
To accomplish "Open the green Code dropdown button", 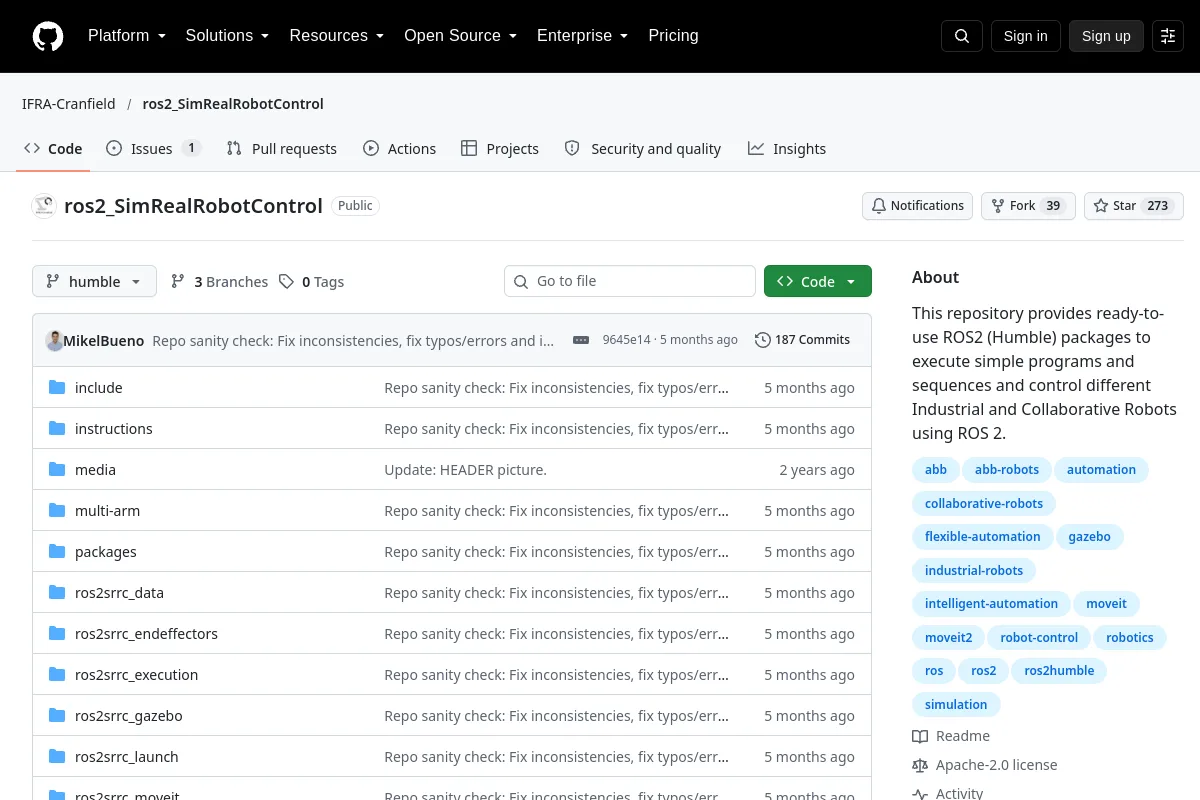I will 818,281.
